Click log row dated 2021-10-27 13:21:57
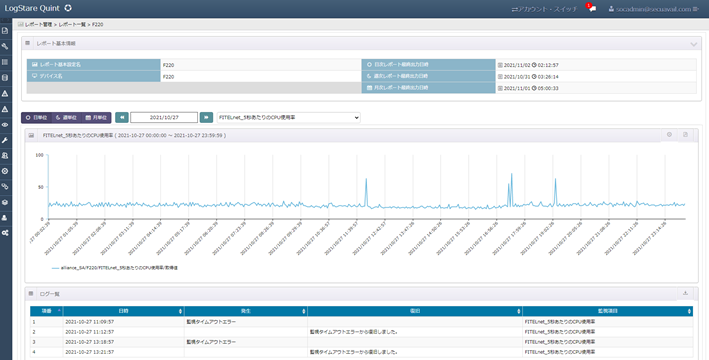709x360 pixels. point(361,352)
